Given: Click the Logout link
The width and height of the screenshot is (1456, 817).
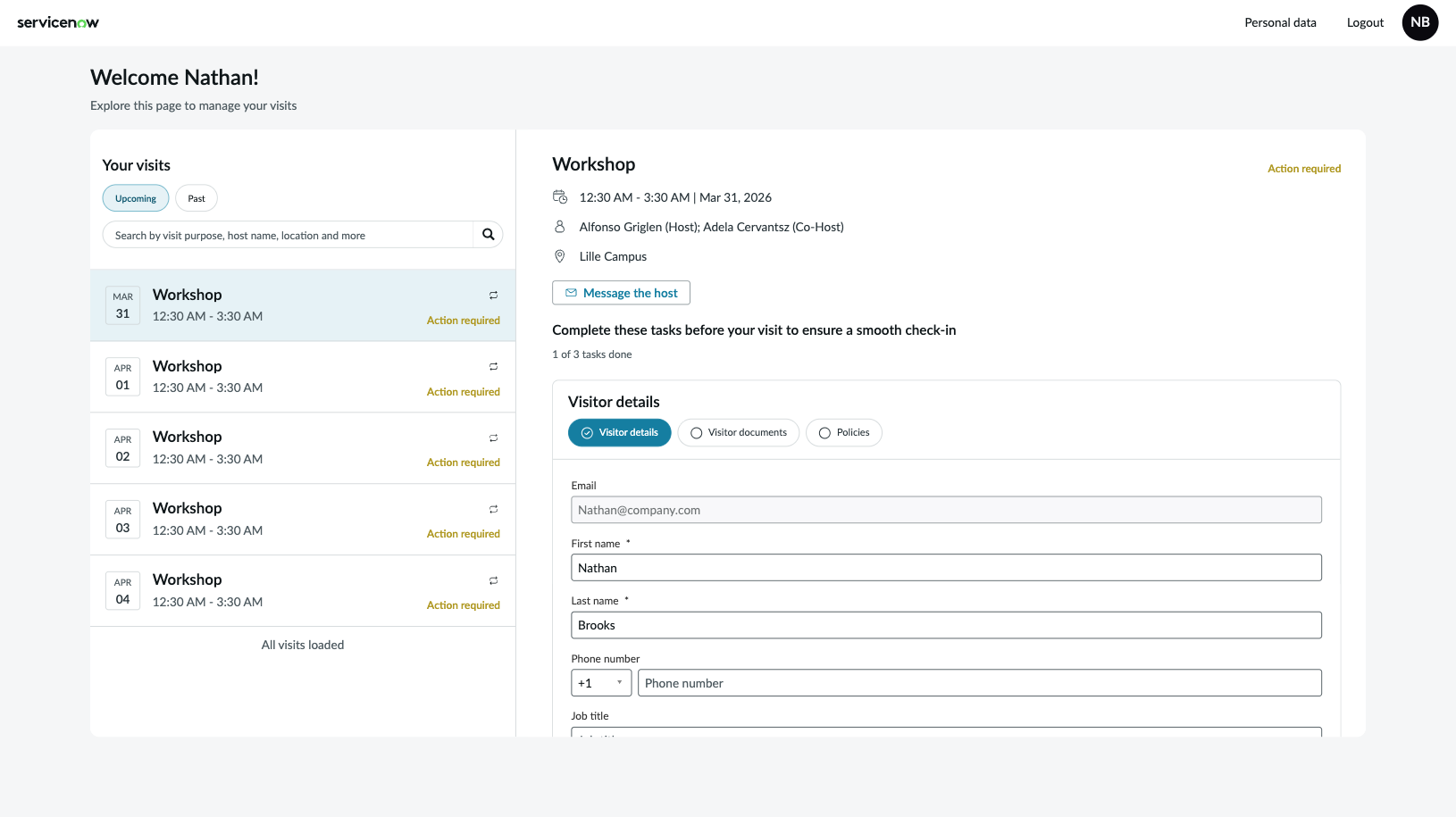Looking at the screenshot, I should click(x=1365, y=22).
